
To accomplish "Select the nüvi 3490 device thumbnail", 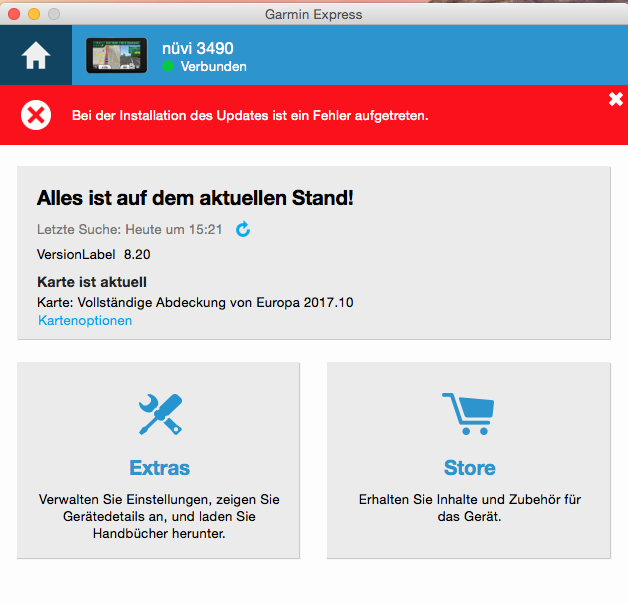I will 116,56.
